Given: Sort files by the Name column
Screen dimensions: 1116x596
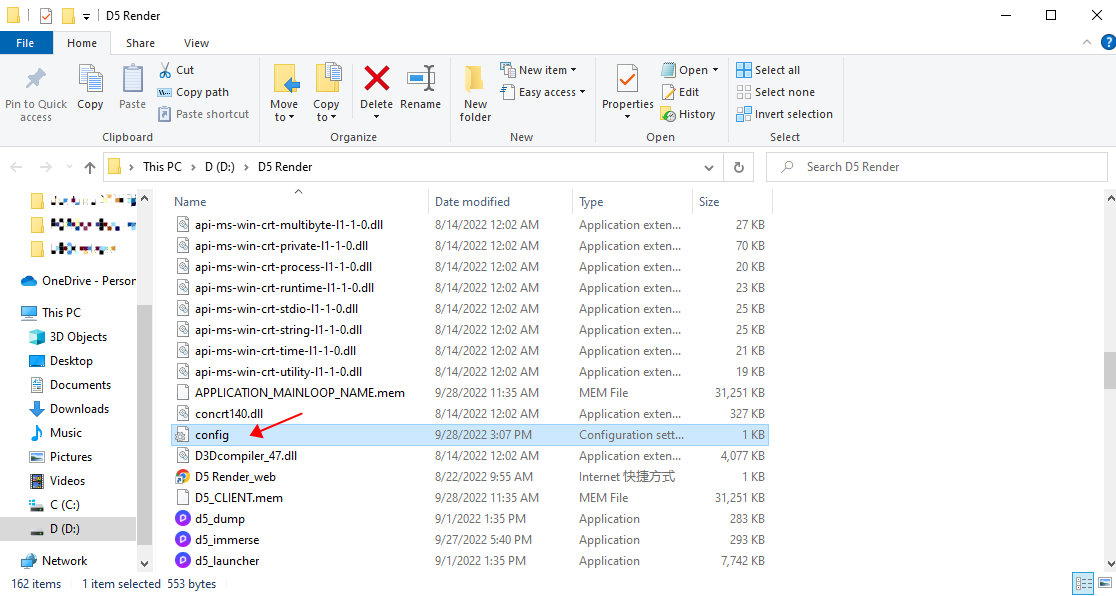Looking at the screenshot, I should [190, 201].
